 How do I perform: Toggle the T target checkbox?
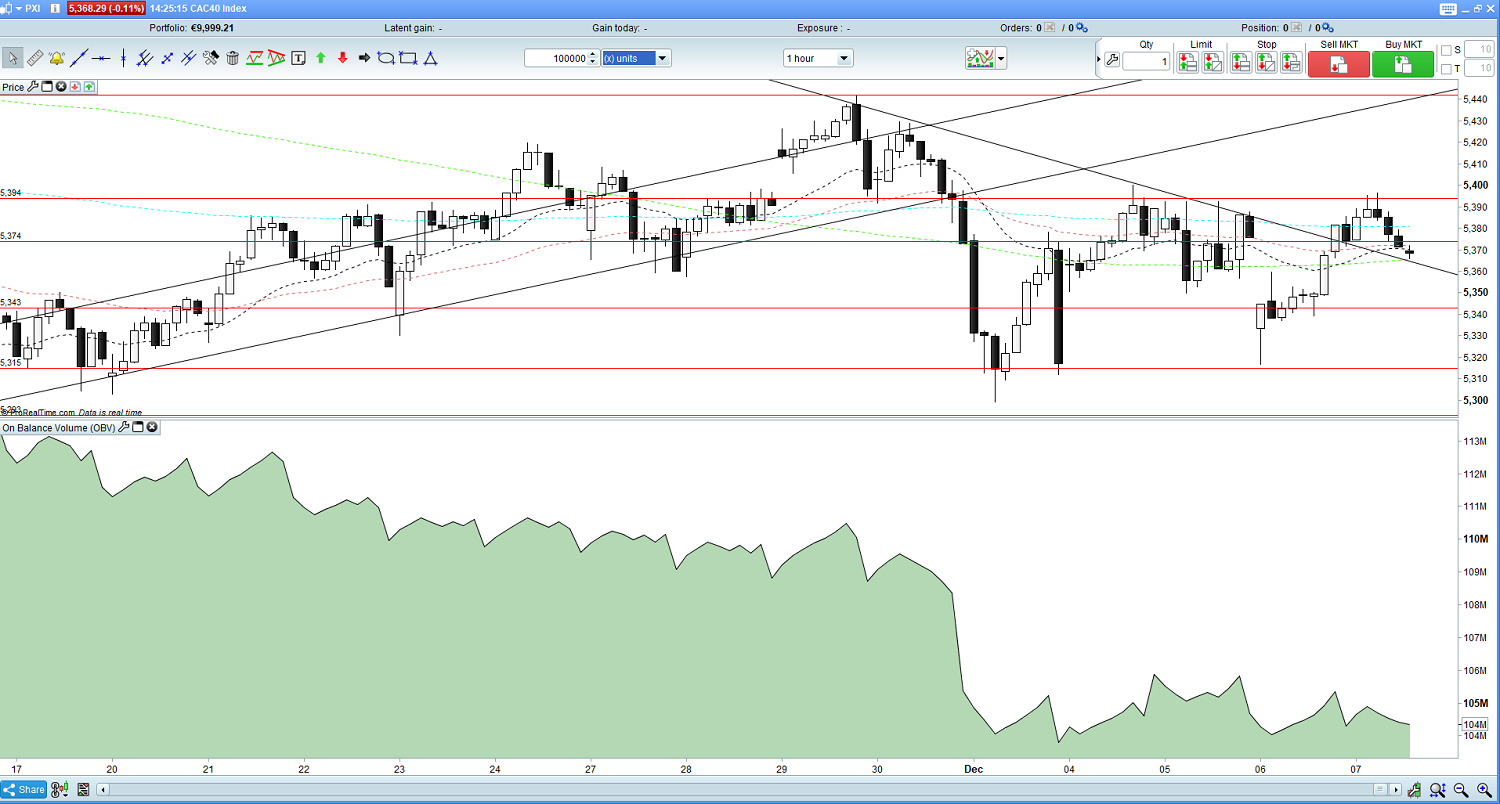click(1445, 69)
